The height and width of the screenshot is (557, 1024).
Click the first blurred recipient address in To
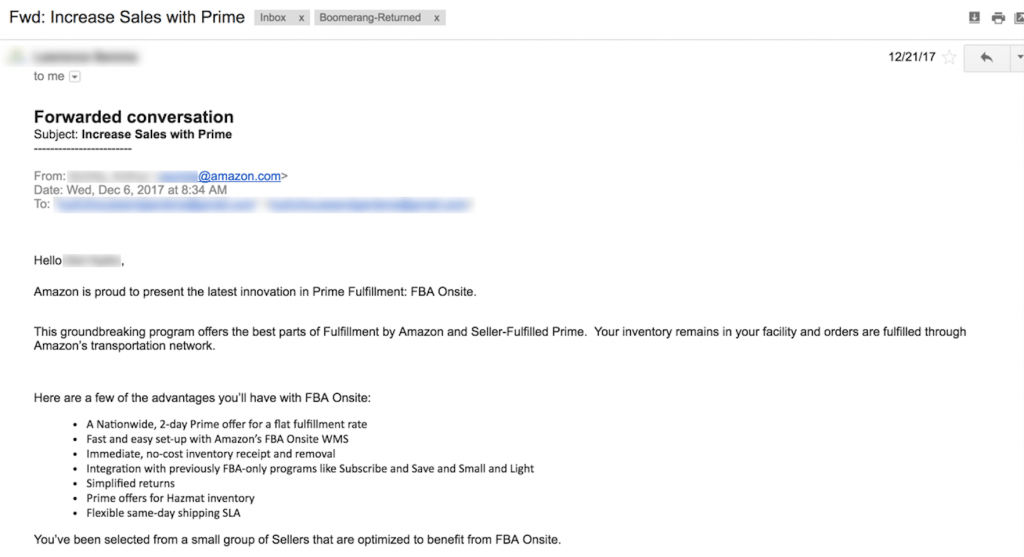tap(155, 205)
